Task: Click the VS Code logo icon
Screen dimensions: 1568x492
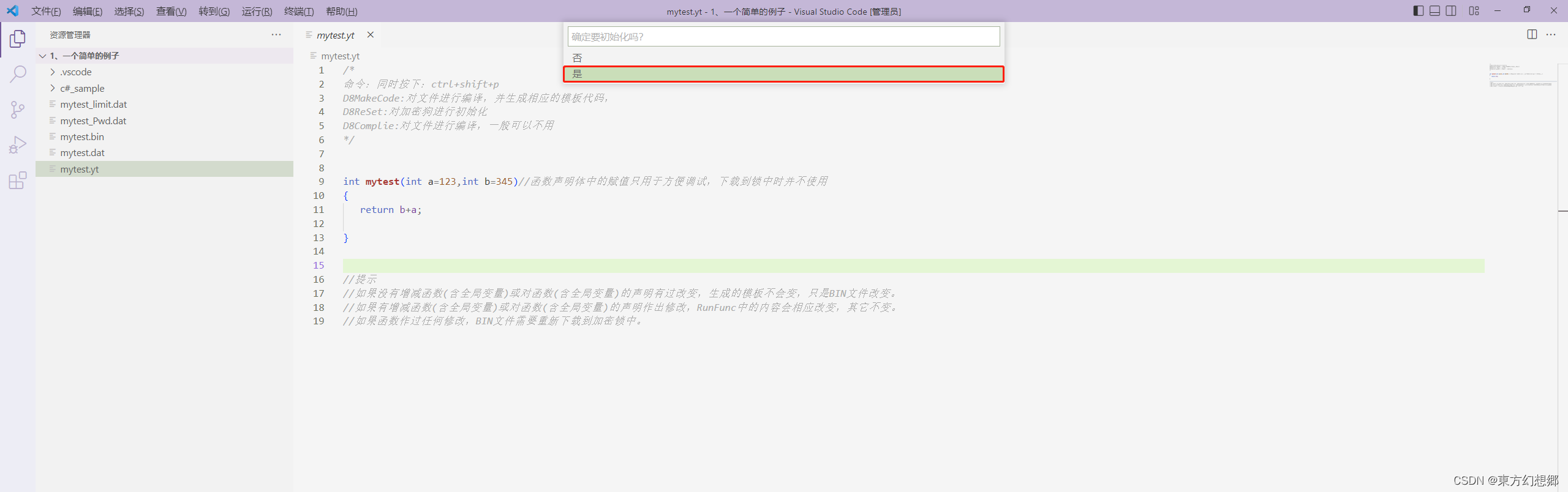Action: 12,11
